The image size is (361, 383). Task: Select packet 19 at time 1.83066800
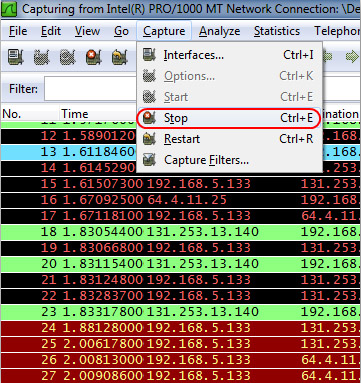coord(180,248)
